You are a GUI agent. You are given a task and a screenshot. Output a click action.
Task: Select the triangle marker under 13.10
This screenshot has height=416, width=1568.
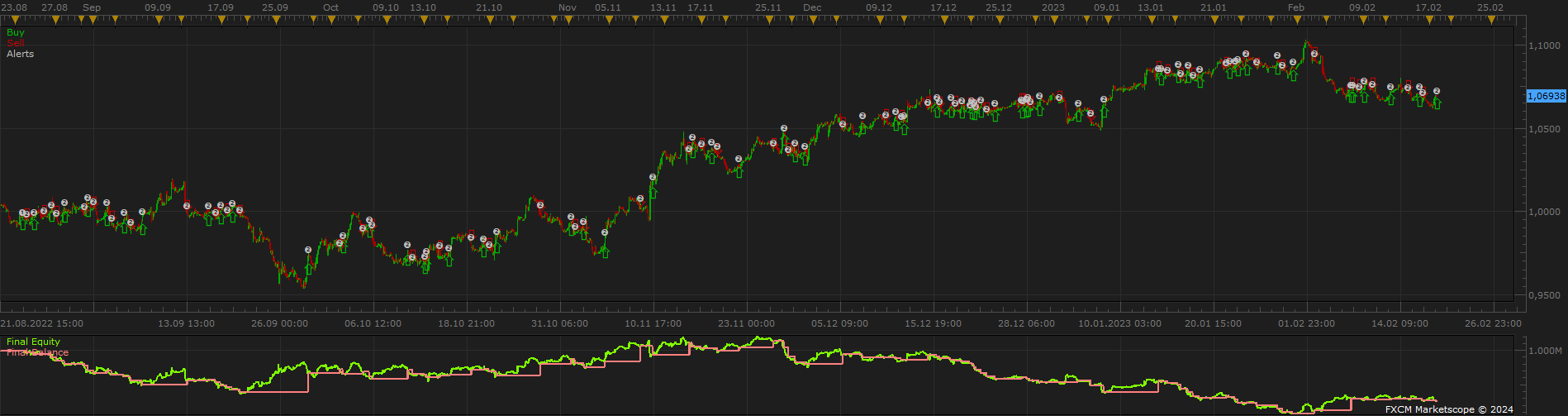click(423, 19)
